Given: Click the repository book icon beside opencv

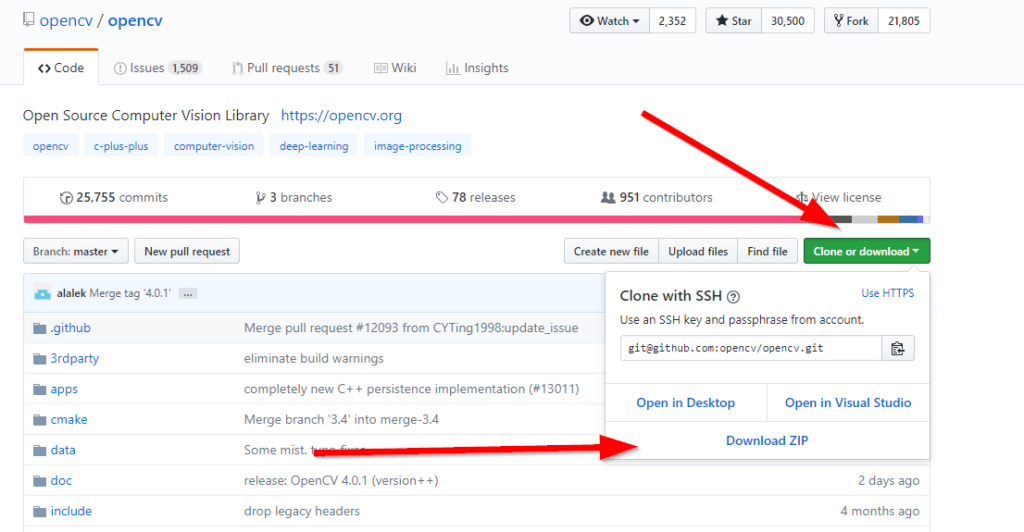Looking at the screenshot, I should coord(28,20).
